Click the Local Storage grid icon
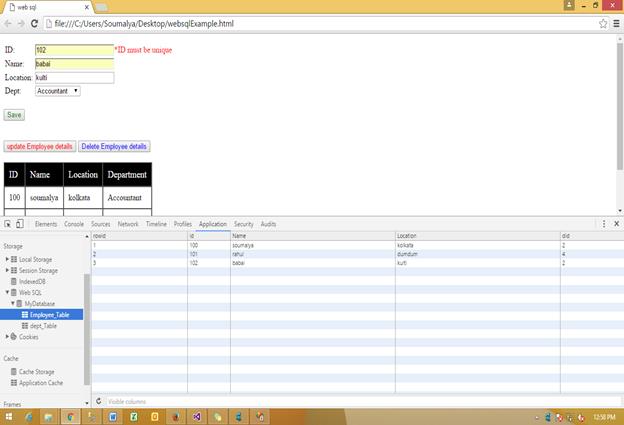 pos(14,259)
